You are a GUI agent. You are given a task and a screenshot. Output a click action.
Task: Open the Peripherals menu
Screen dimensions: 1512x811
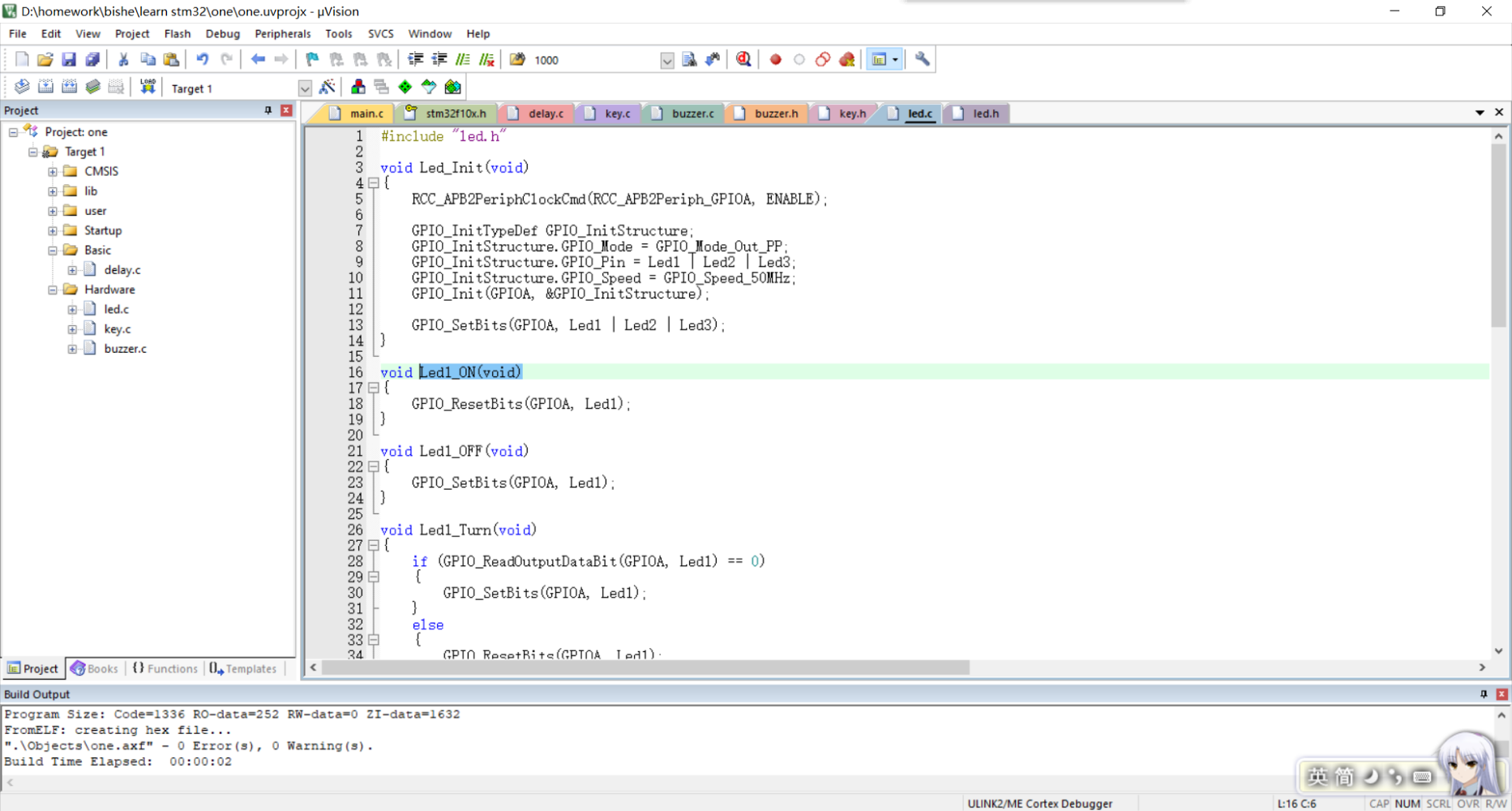tap(282, 33)
